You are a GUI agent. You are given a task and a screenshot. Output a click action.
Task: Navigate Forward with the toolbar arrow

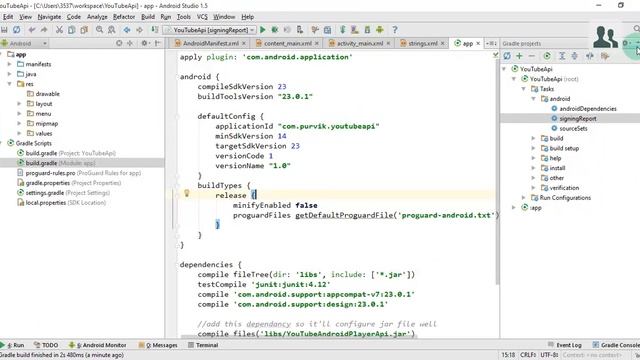coord(139,30)
